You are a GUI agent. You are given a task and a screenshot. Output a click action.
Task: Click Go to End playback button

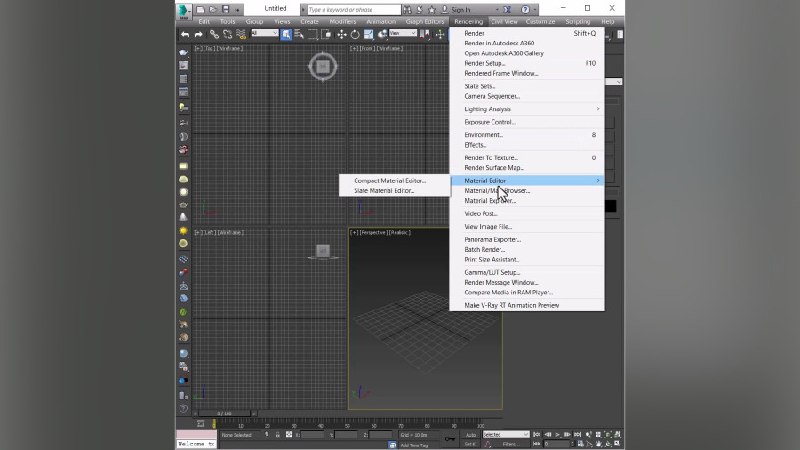[x=578, y=435]
